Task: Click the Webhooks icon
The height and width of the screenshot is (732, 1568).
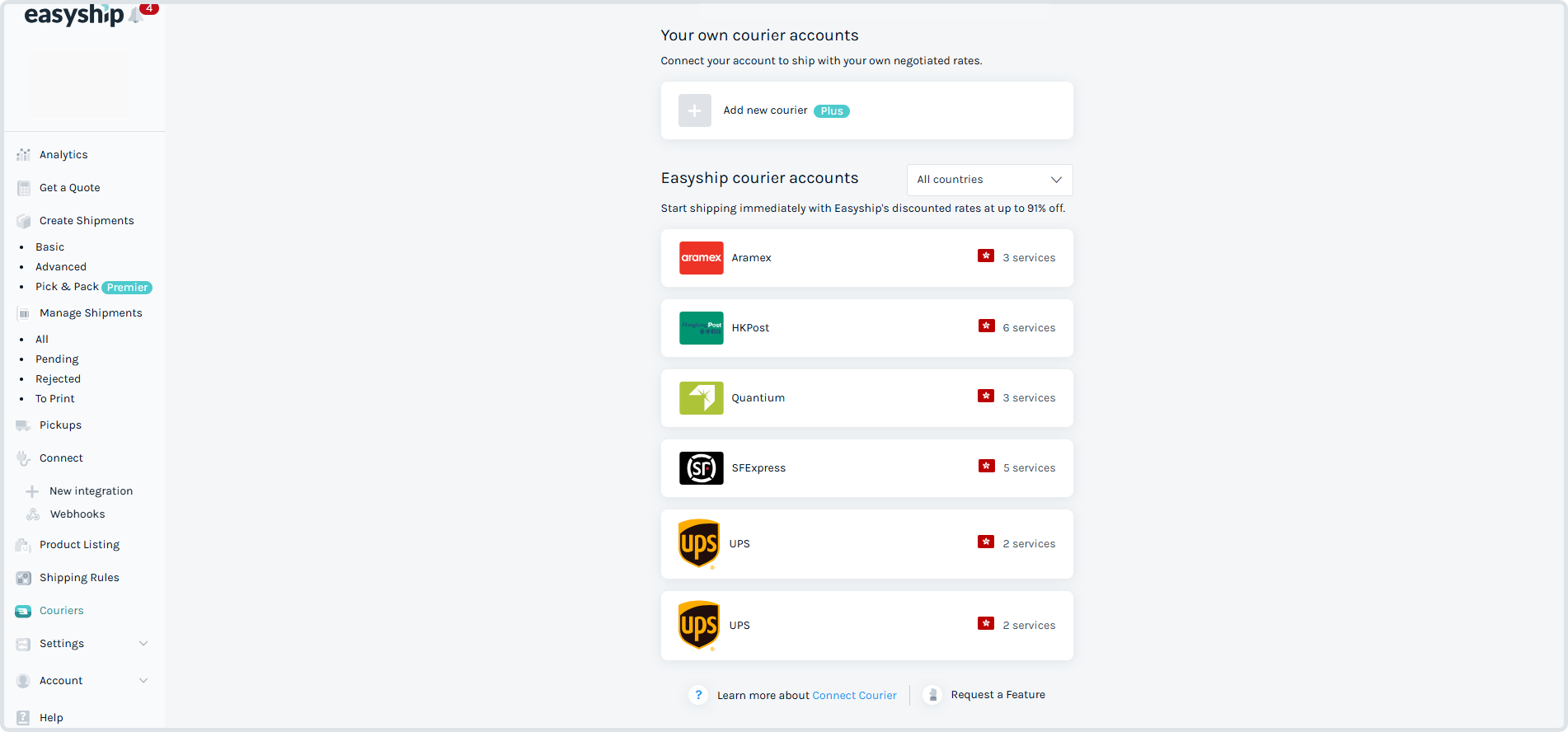Action: pyautogui.click(x=33, y=514)
